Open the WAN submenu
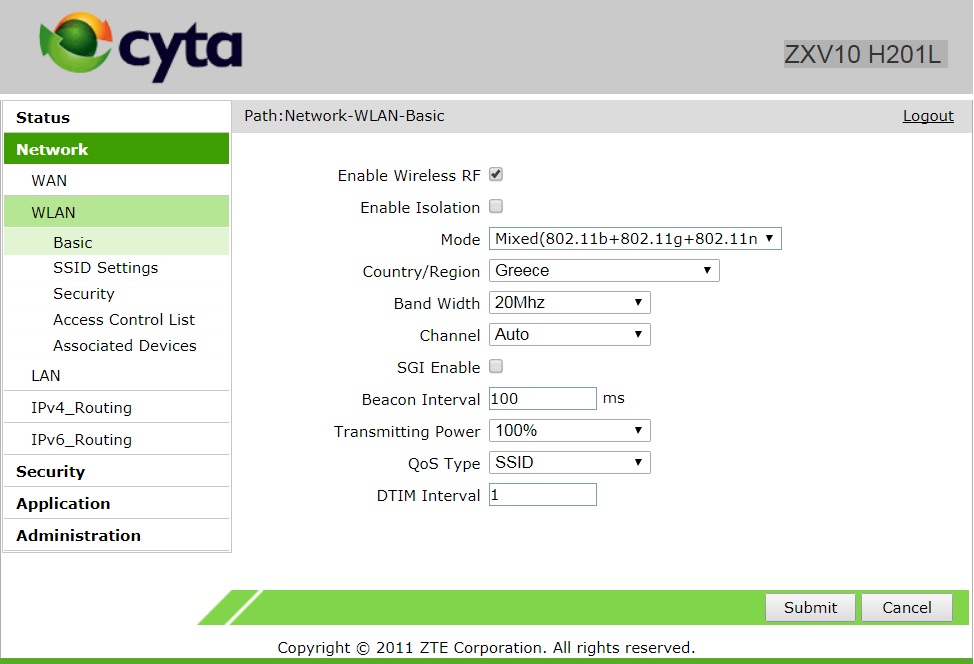 pos(117,181)
